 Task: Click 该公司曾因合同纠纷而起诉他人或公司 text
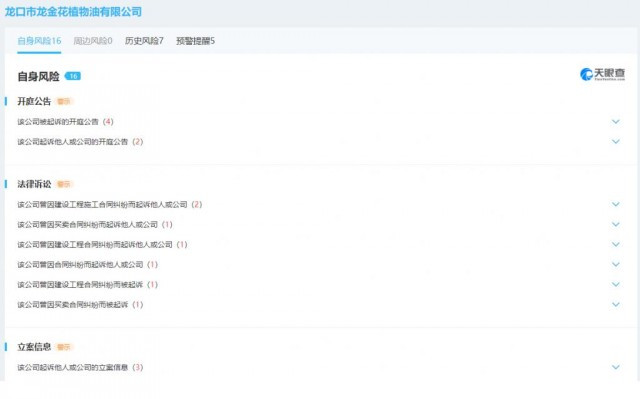pos(80,264)
